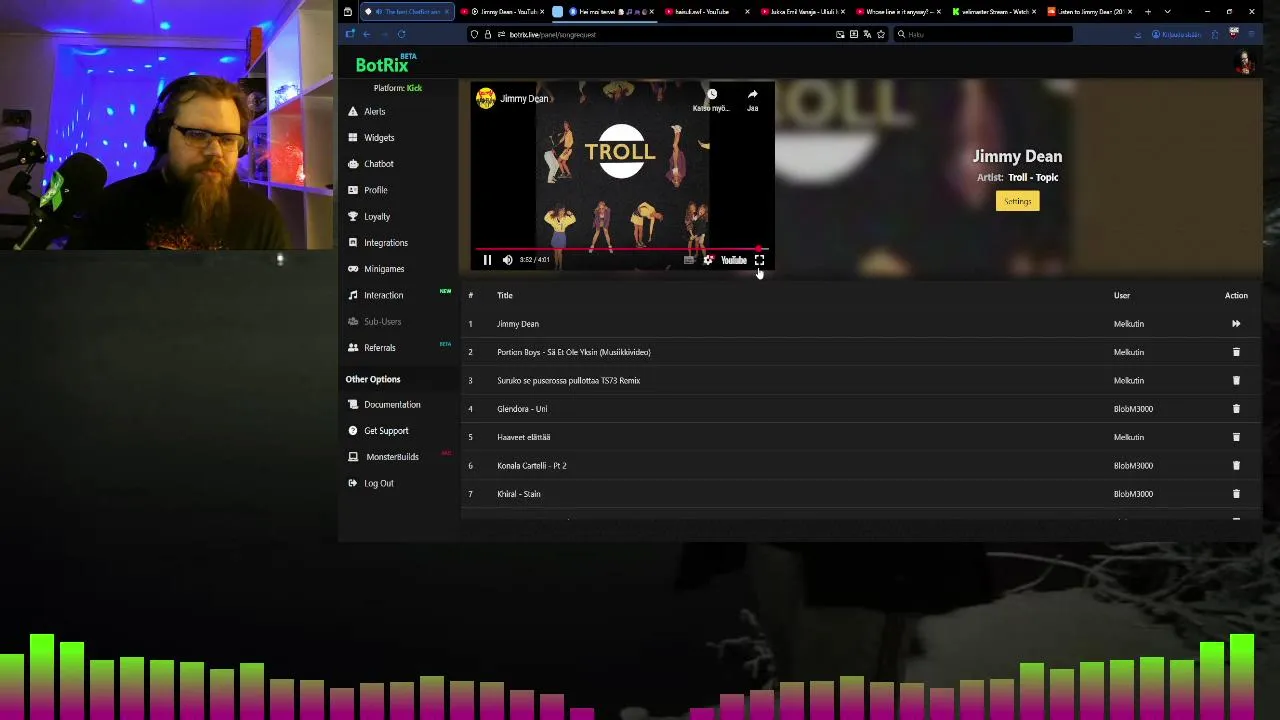Click the browser search field
The width and height of the screenshot is (1280, 720).
pos(983,34)
